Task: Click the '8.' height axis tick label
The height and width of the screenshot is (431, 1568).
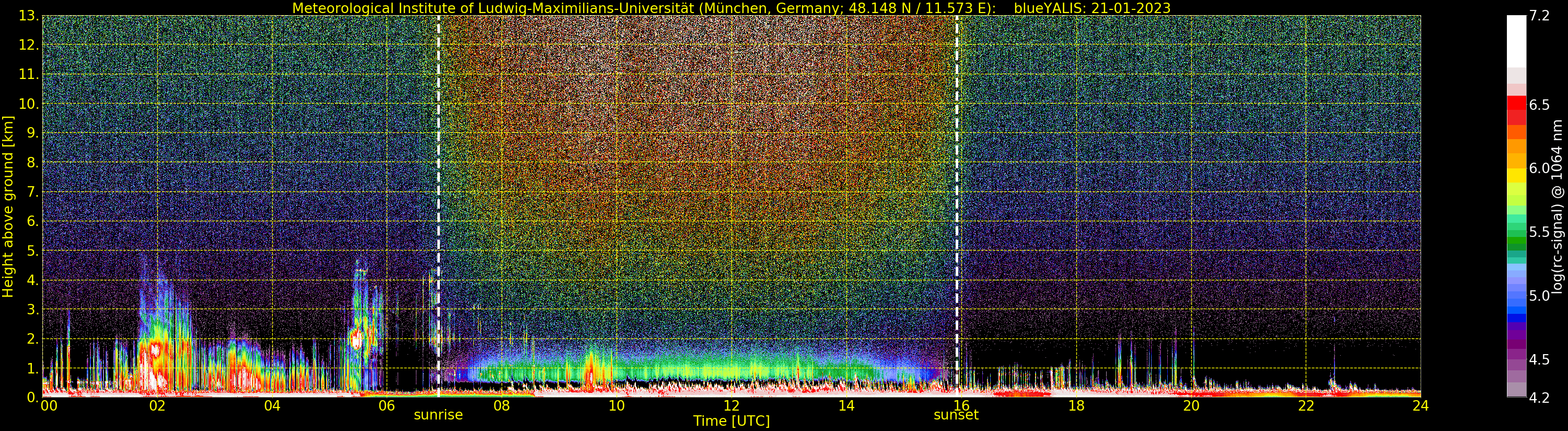Action: point(33,162)
